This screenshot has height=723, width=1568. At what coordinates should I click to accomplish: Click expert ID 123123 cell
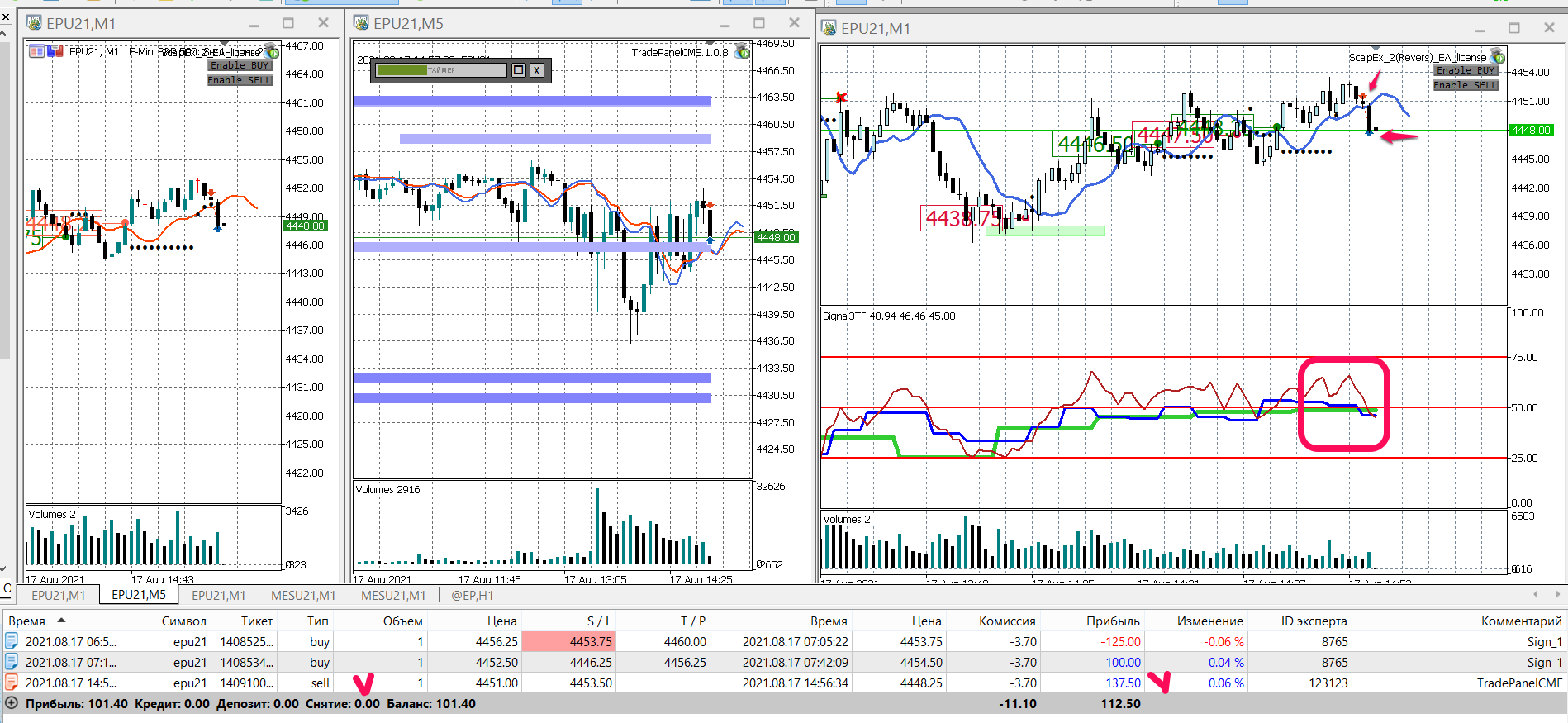point(1300,683)
